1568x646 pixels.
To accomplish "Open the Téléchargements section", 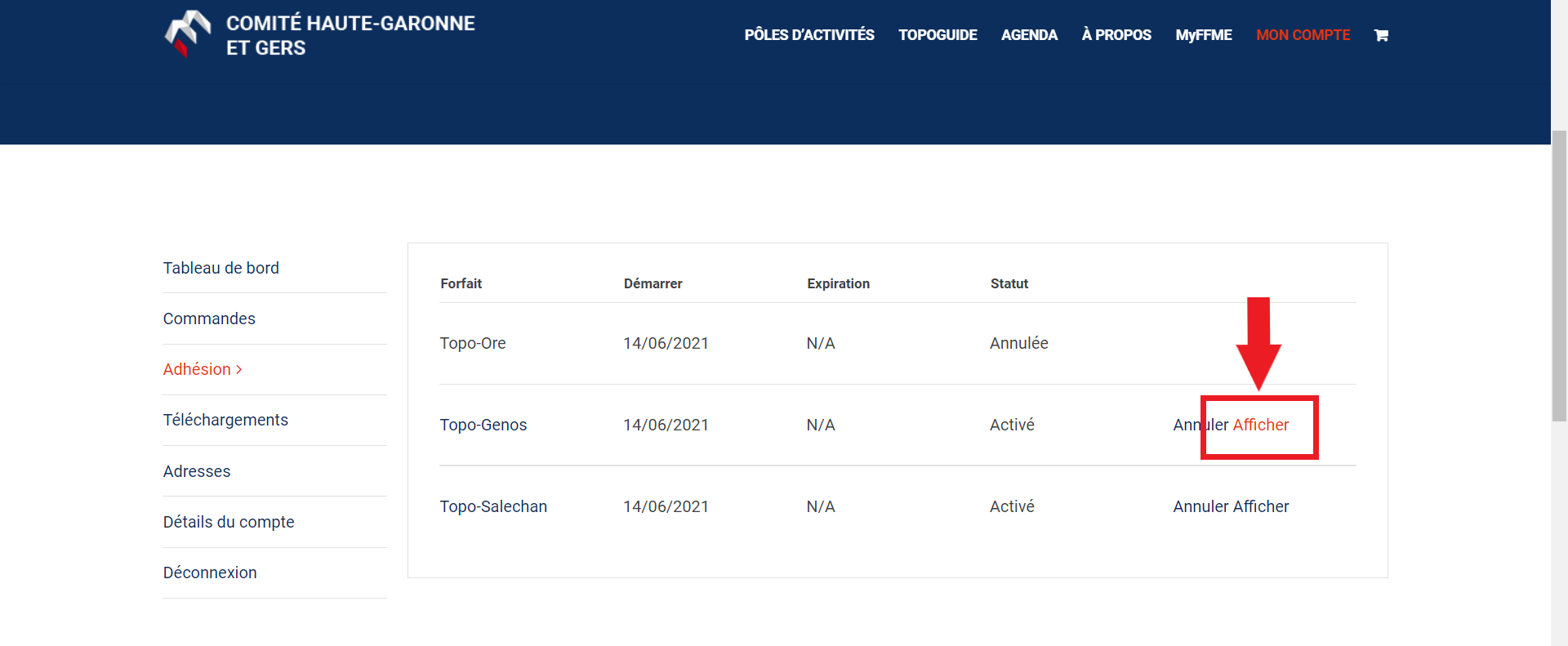I will (x=225, y=420).
